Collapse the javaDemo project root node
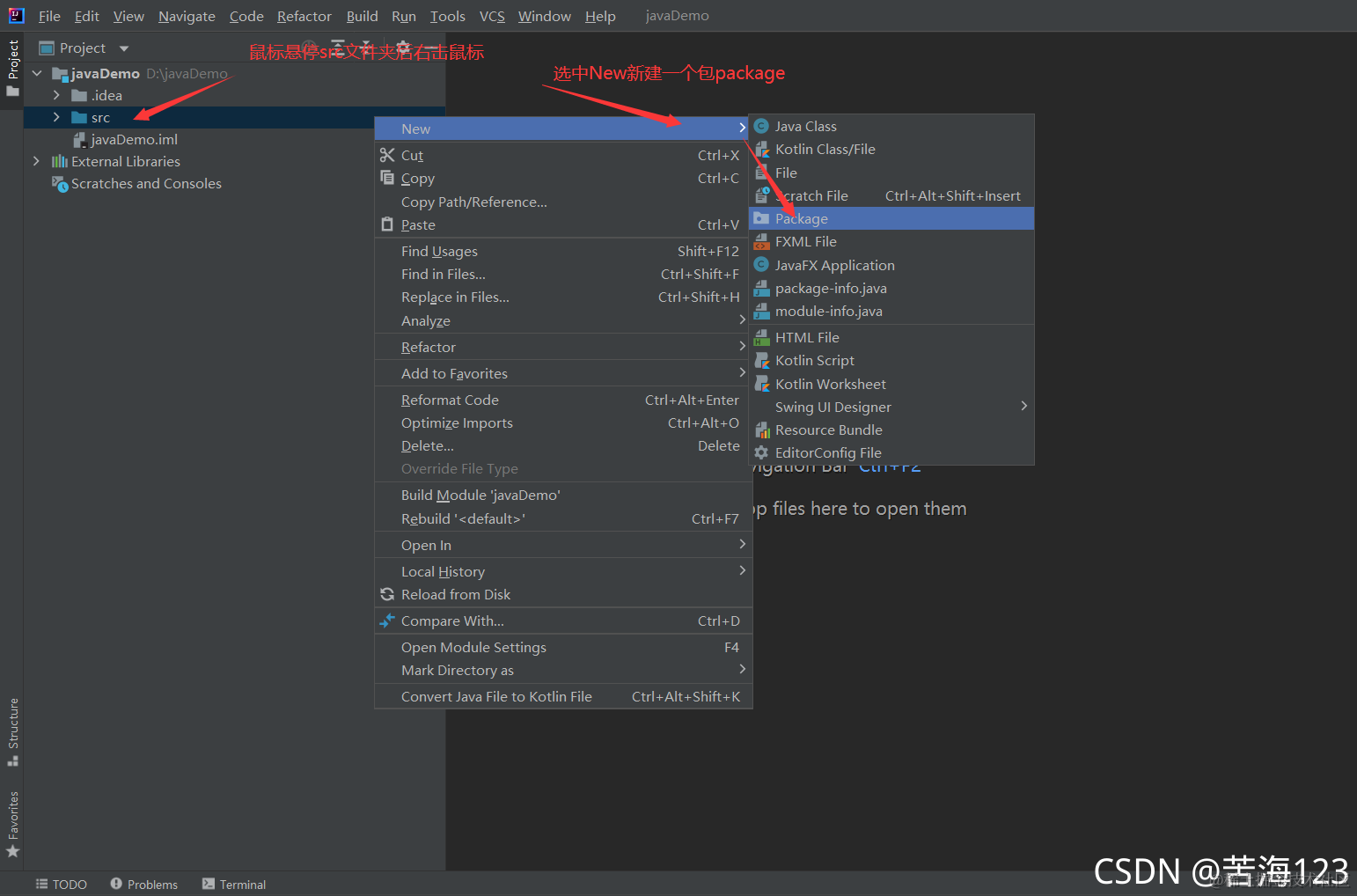Viewport: 1357px width, 896px height. point(37,73)
